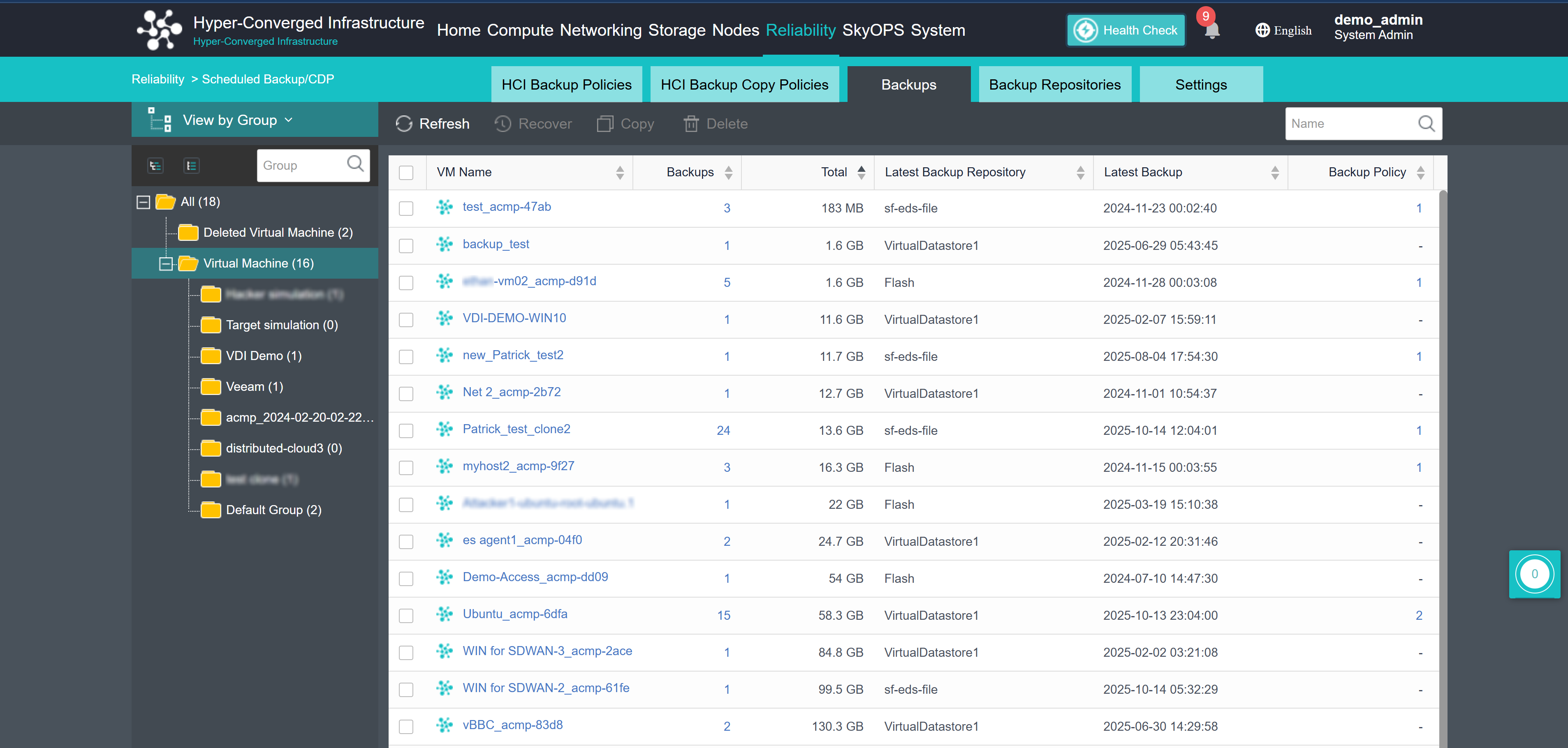Switch to list view icon in group panel
The image size is (1568, 748).
(x=191, y=165)
